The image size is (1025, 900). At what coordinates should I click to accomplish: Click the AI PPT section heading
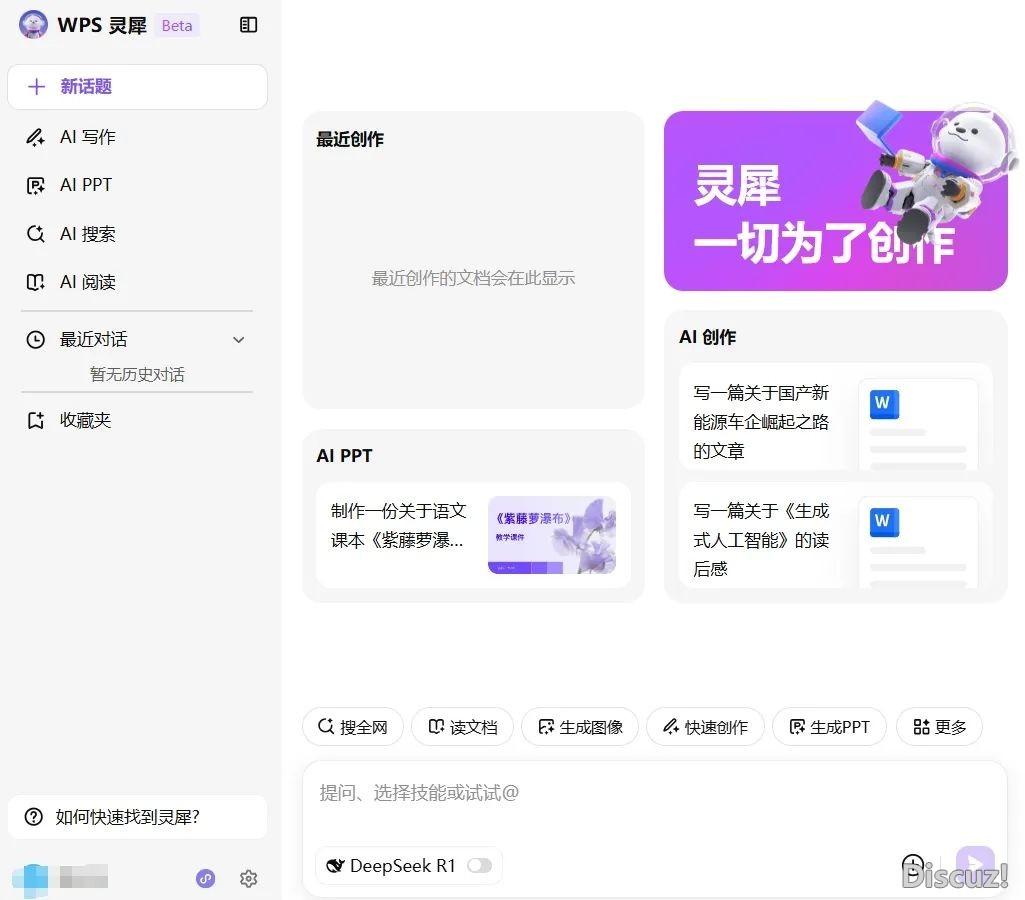pyautogui.click(x=344, y=456)
